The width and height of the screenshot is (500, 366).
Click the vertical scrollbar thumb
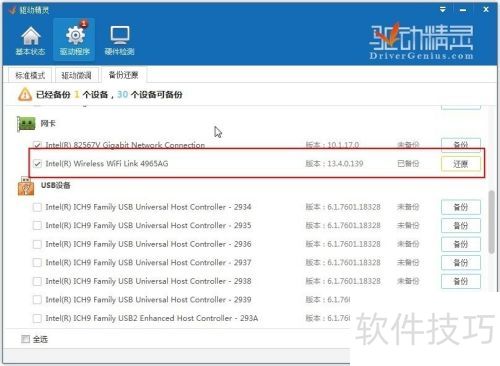491,222
